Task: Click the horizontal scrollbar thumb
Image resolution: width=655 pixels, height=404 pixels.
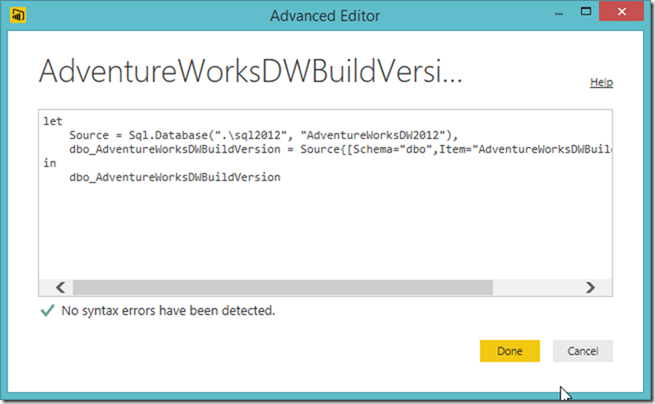Action: click(x=283, y=287)
